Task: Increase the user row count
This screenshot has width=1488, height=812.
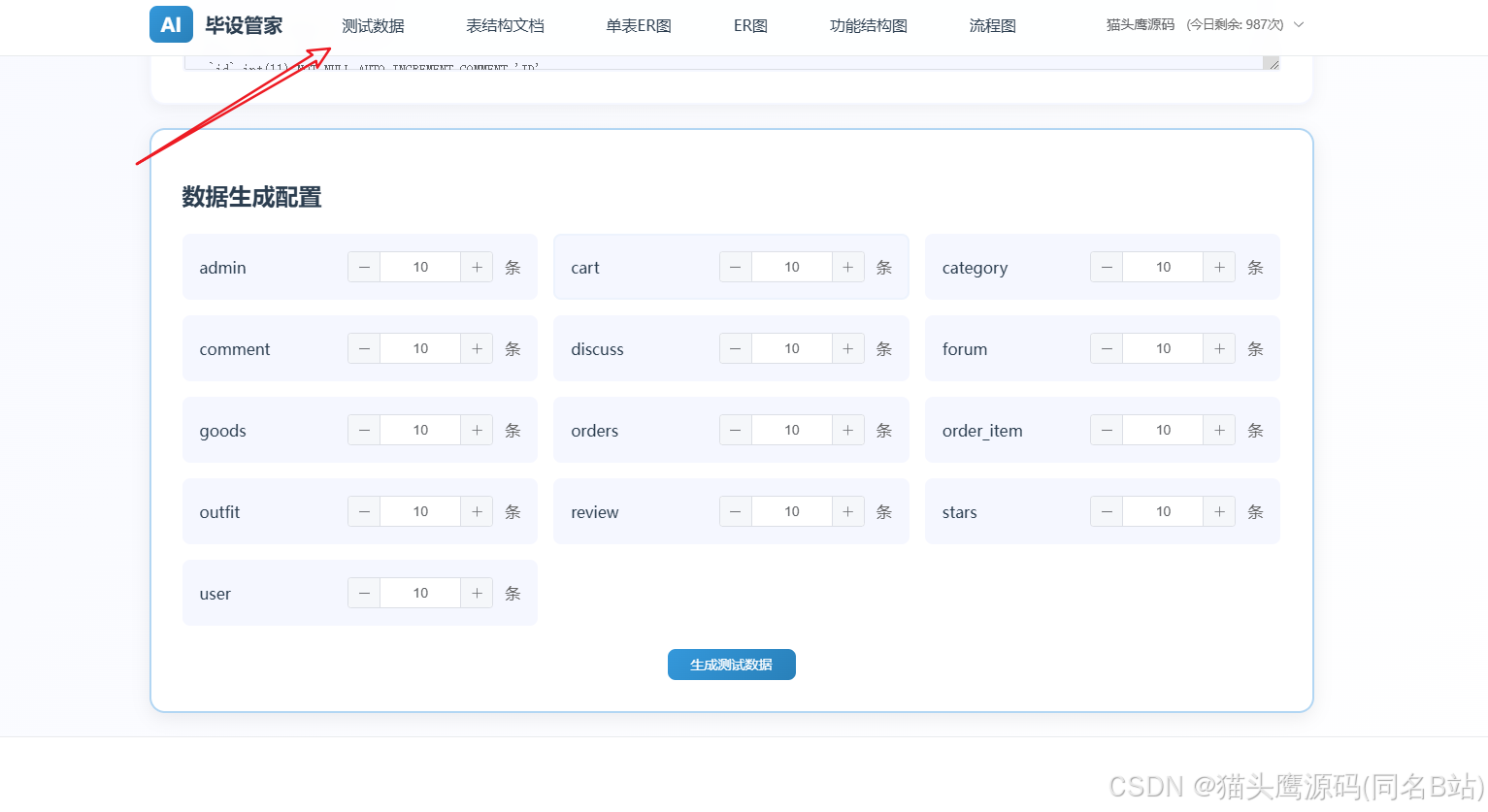Action: click(477, 593)
